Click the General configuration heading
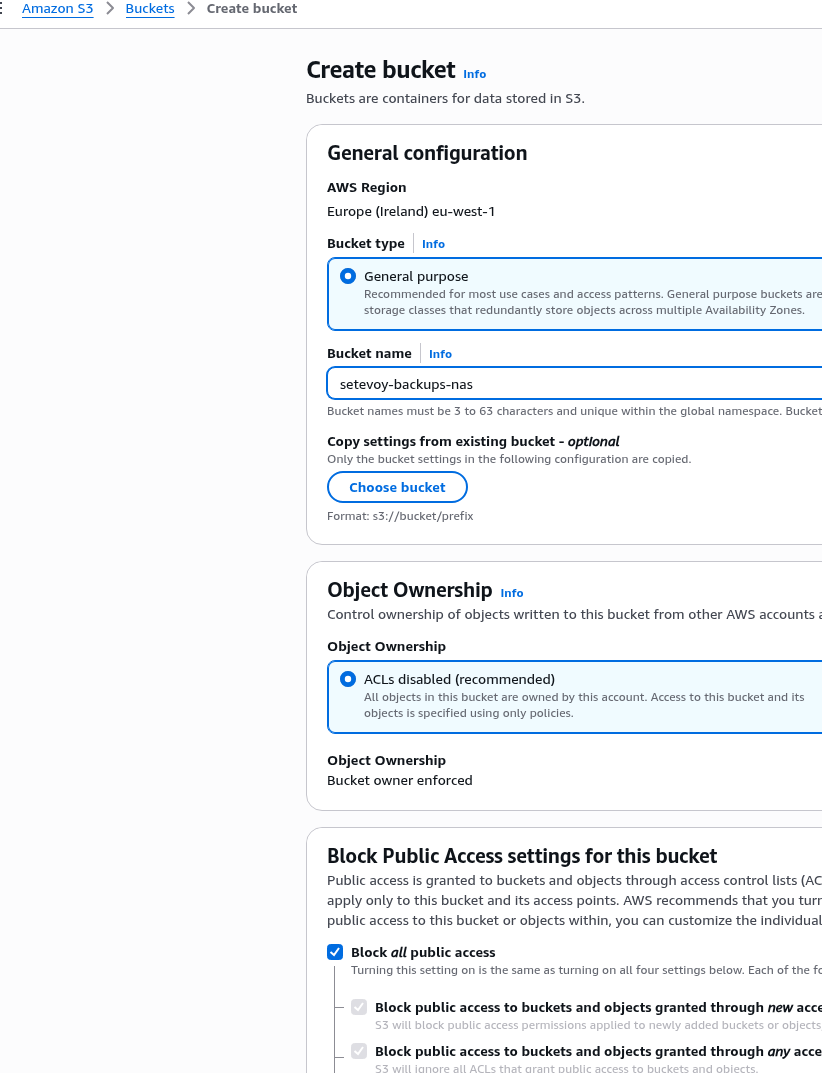 [427, 153]
